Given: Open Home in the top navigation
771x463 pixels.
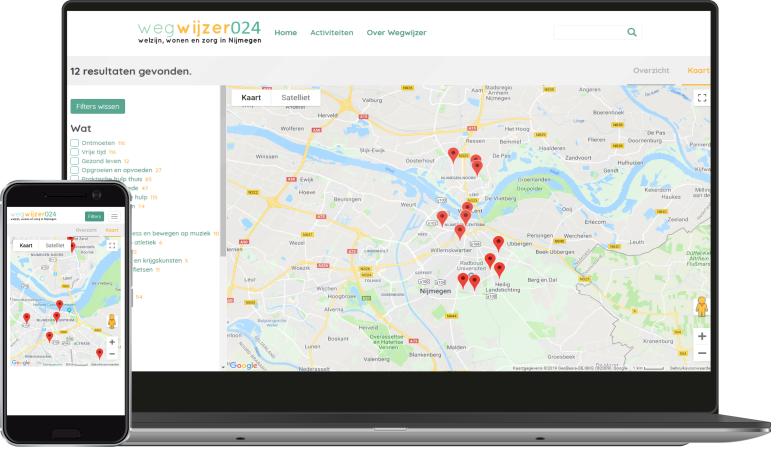Looking at the screenshot, I should point(286,32).
